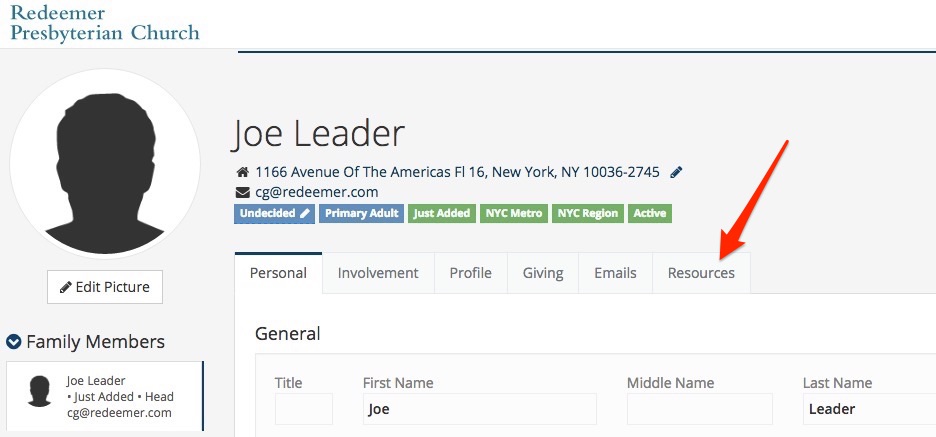Go to the Emails tab

click(615, 273)
